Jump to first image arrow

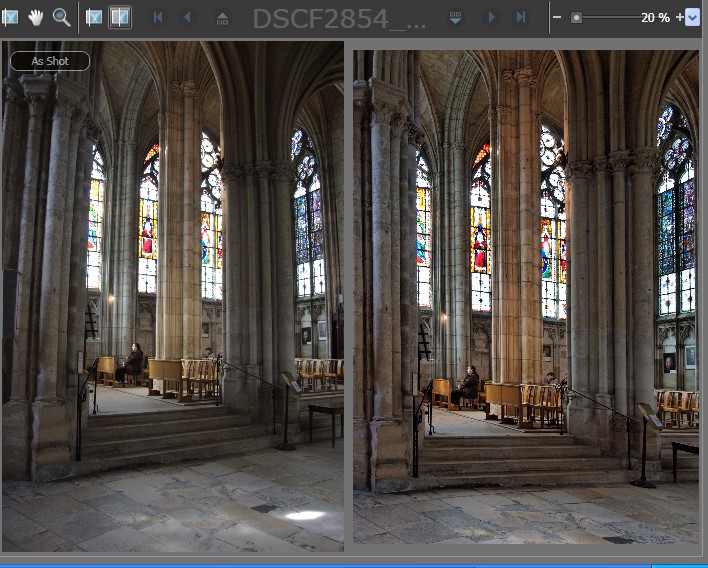pyautogui.click(x=158, y=18)
